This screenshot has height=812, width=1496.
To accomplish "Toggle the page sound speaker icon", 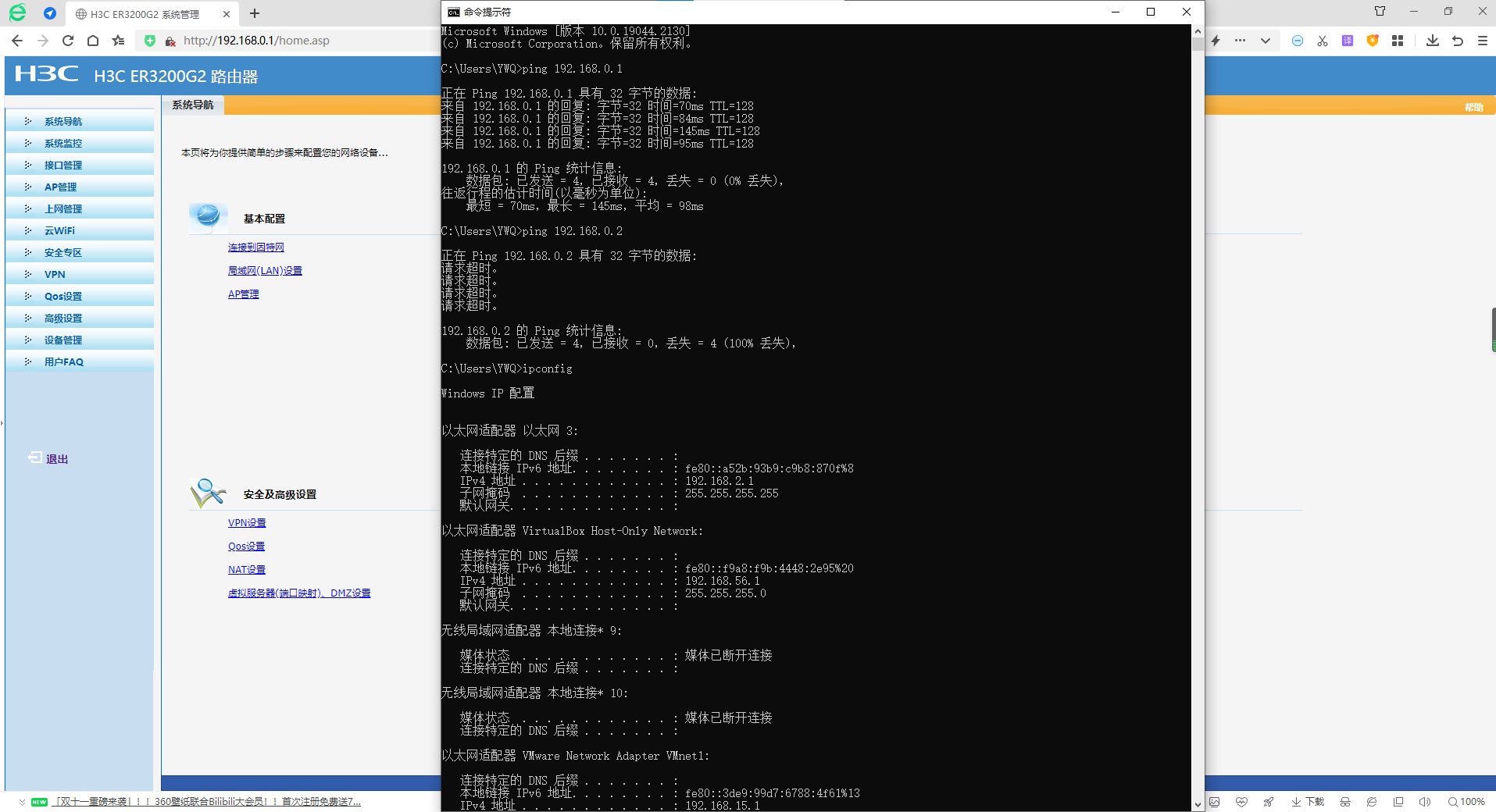I will point(1425,802).
